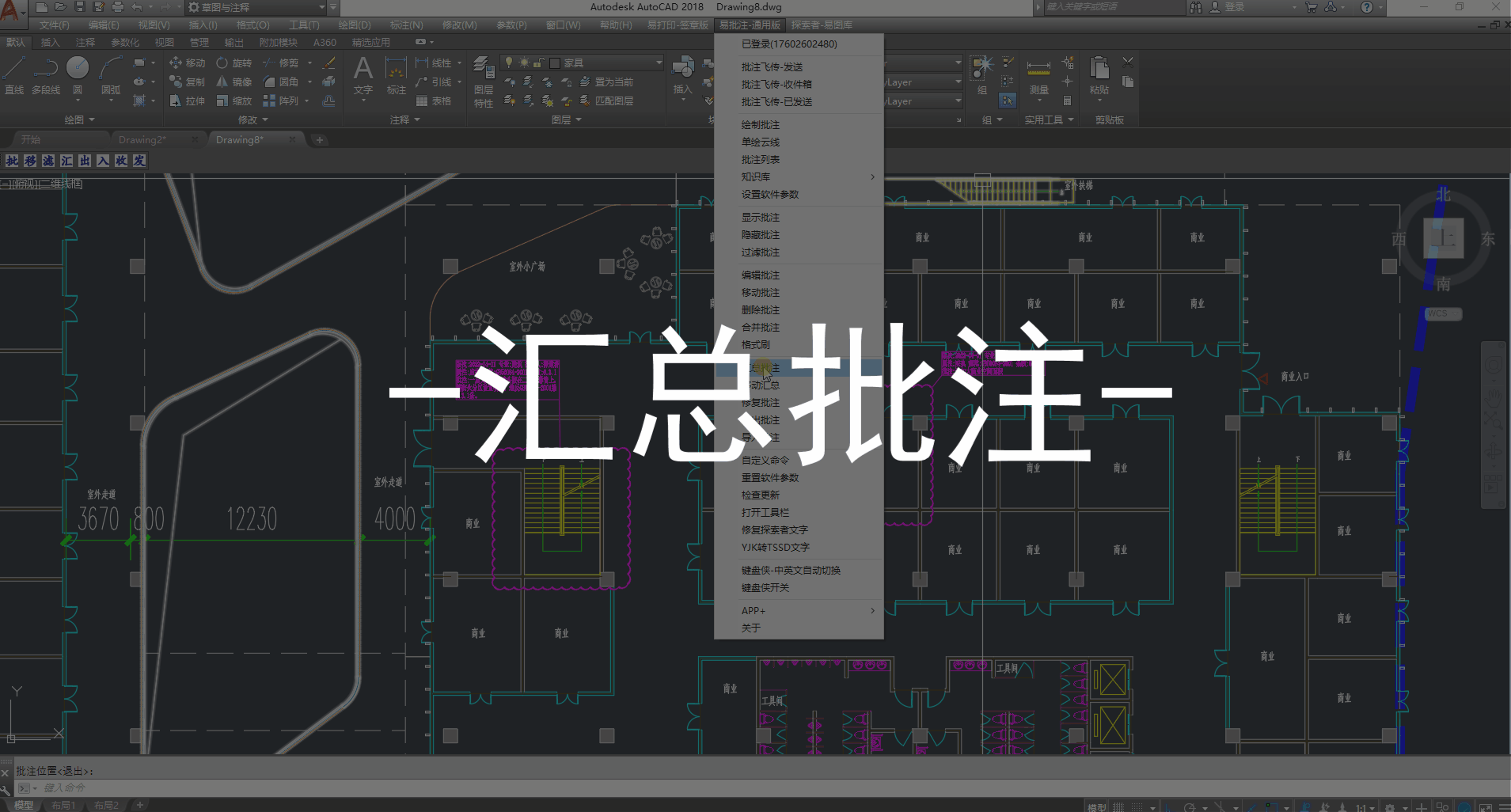Open the 草图与注释 workspace dropdown

point(256,7)
